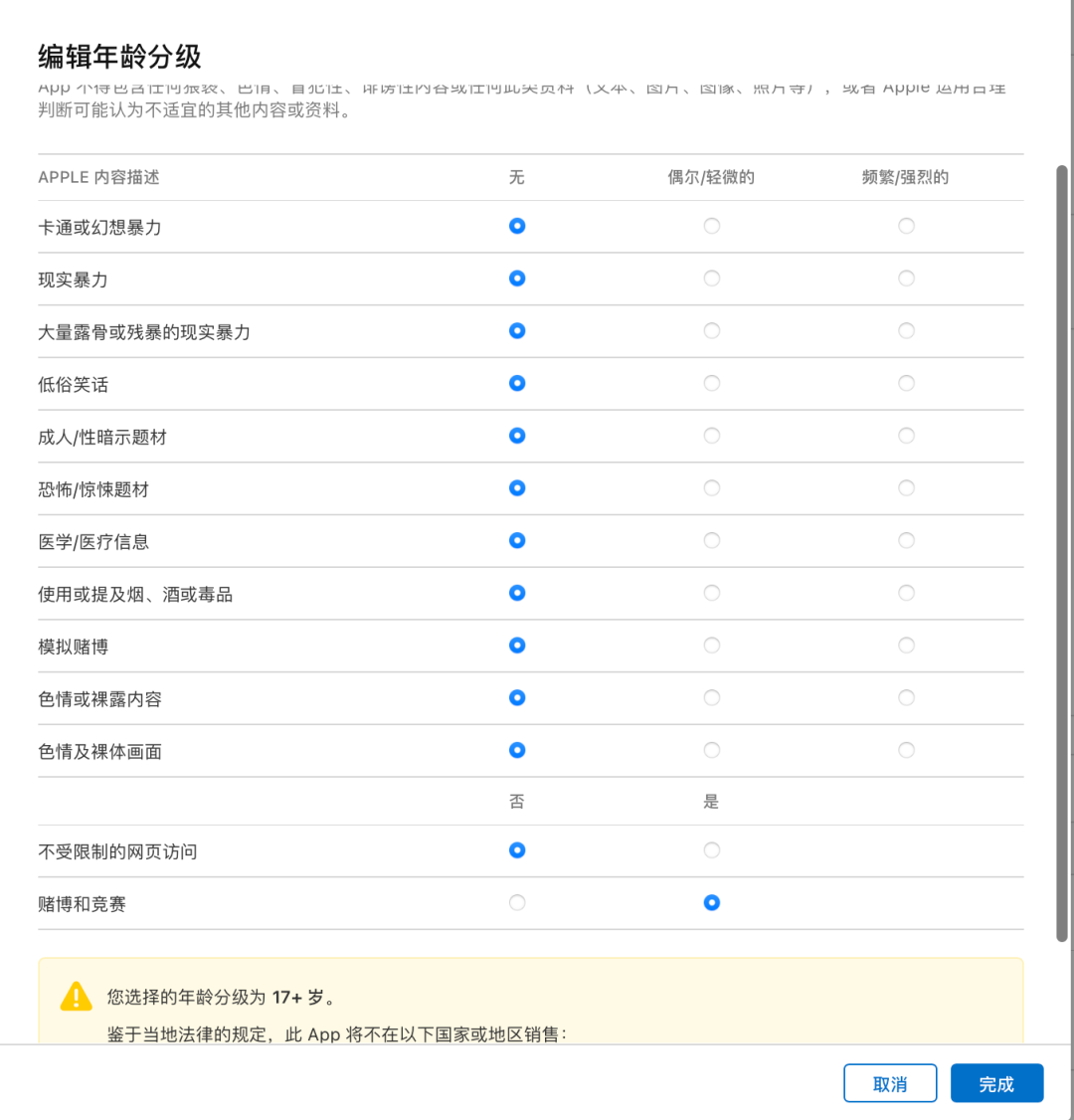Select 频繁/强烈的 for 卡通或幻想暴力
Screen dimensions: 1074x1120
click(x=906, y=227)
